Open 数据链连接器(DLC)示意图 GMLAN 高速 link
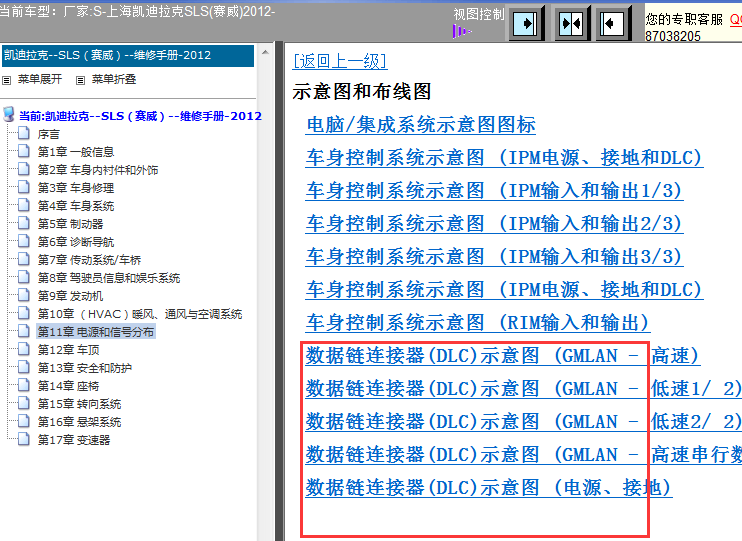This screenshot has height=541, width=742. [503, 355]
